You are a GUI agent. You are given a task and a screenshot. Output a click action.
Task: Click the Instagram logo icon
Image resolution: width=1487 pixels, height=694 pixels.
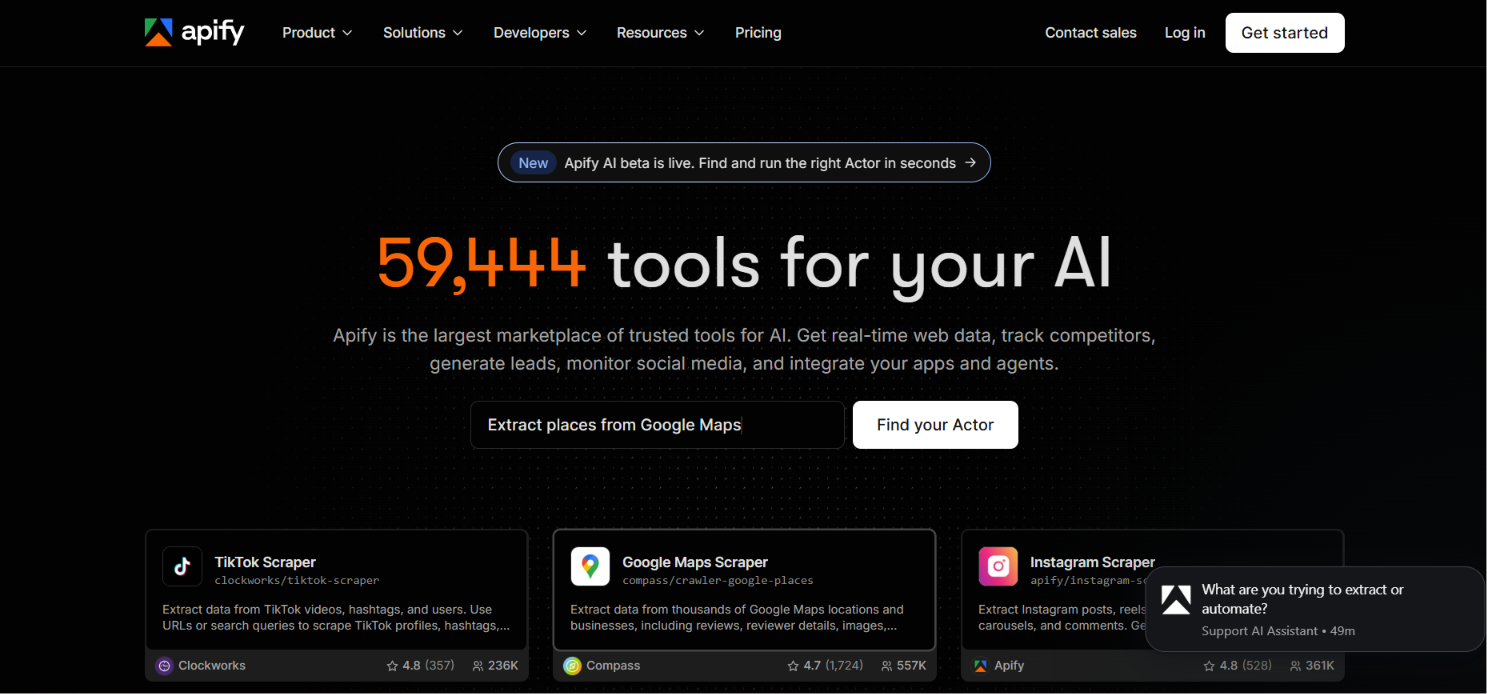click(998, 566)
